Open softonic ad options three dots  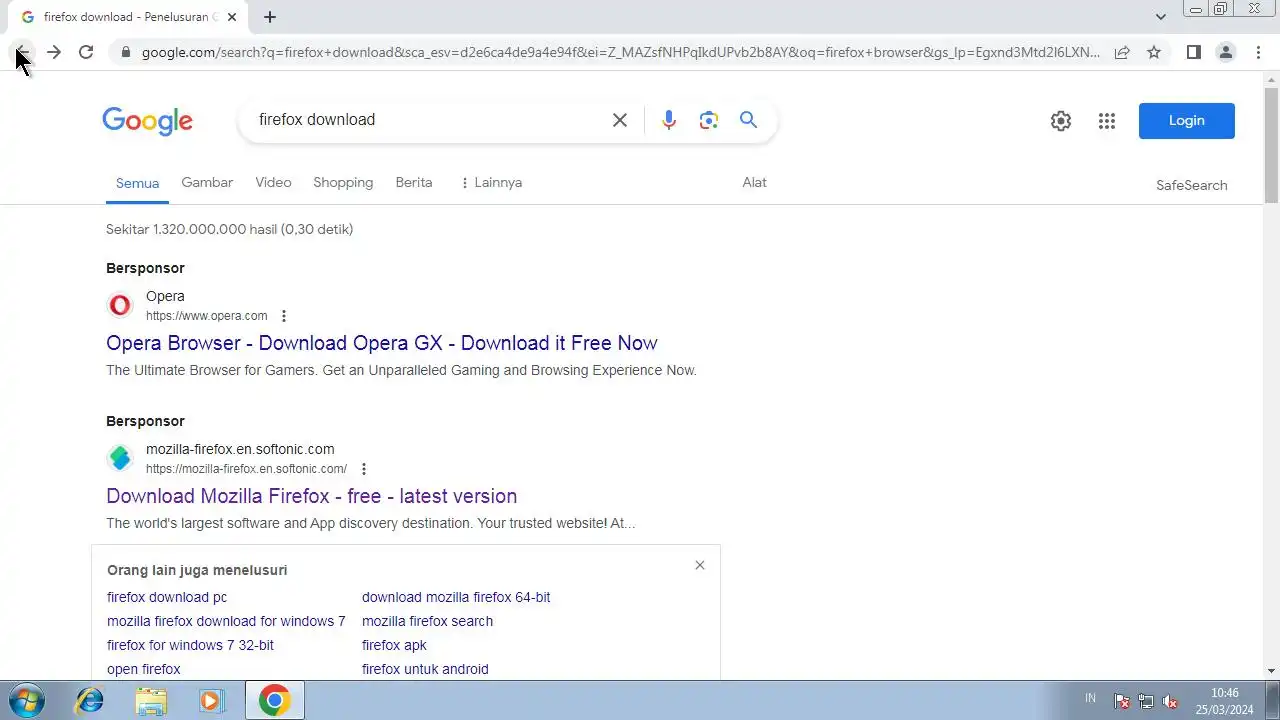tap(364, 469)
